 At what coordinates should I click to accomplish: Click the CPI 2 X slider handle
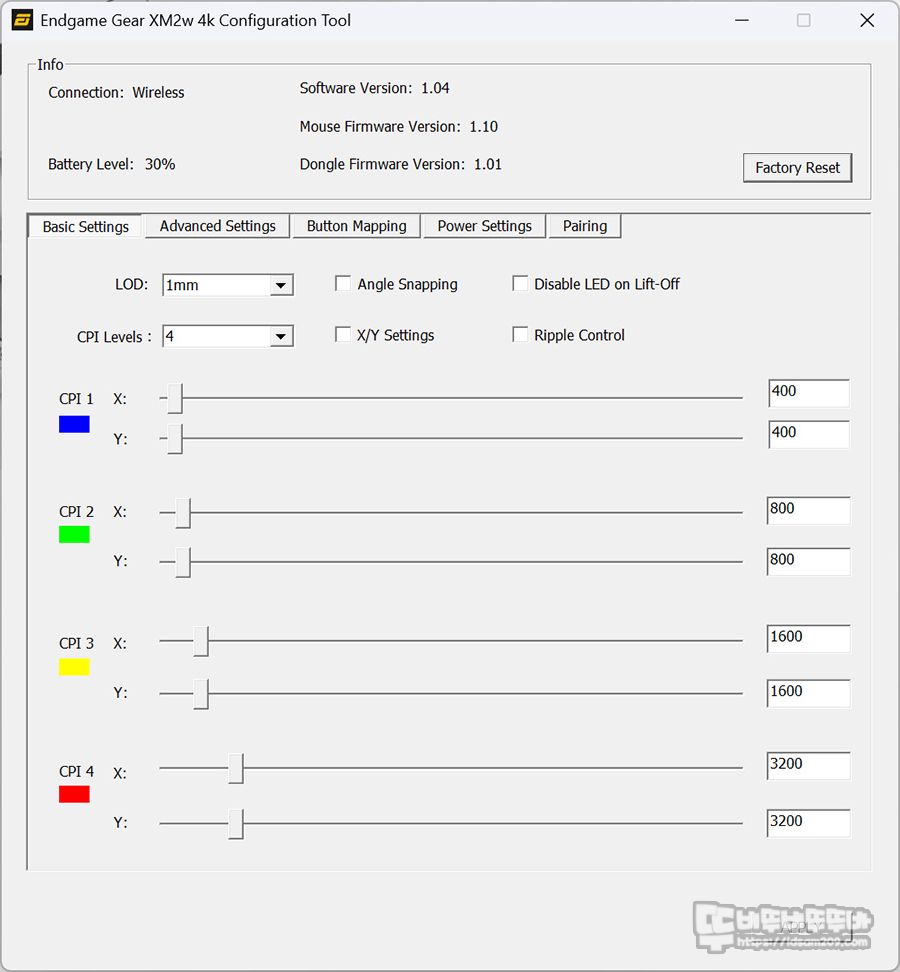183,513
